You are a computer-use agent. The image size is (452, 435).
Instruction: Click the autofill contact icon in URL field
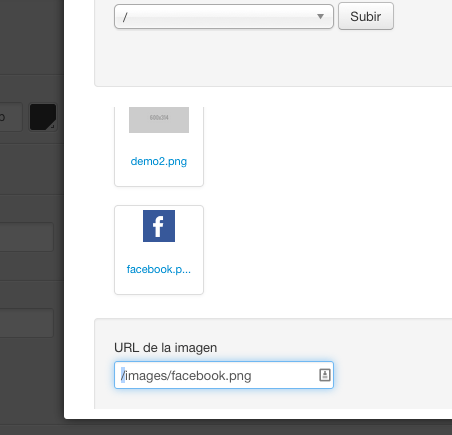tap(325, 375)
